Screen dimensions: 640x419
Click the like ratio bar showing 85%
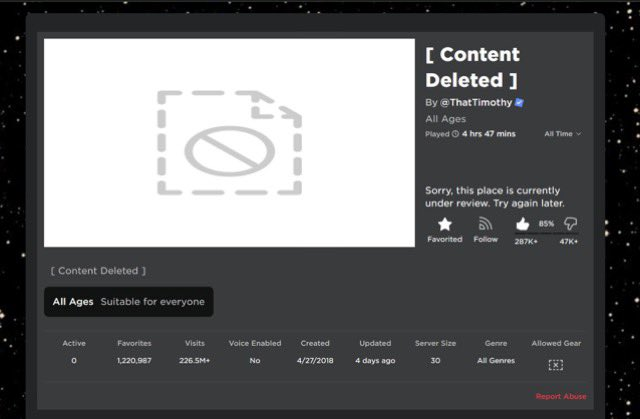[547, 233]
